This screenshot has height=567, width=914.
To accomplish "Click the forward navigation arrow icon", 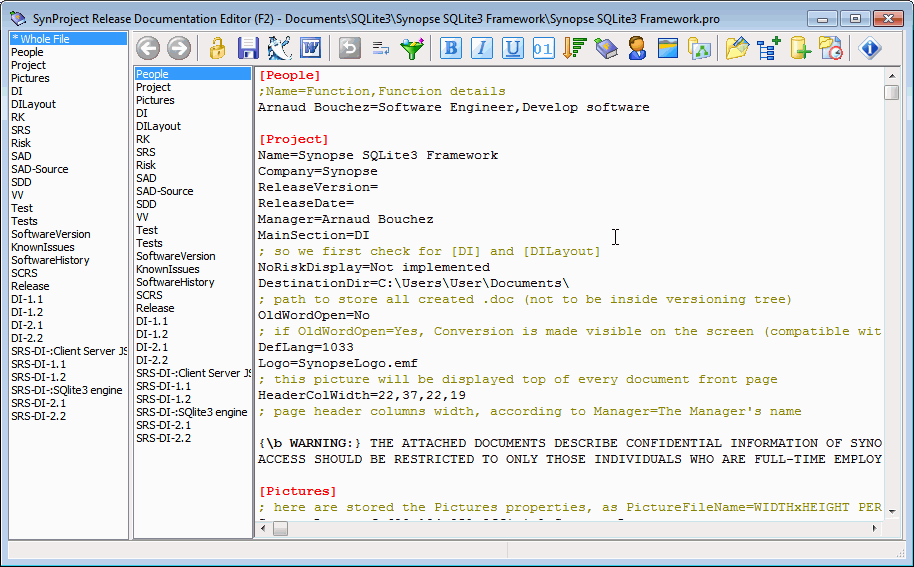I will (x=179, y=48).
